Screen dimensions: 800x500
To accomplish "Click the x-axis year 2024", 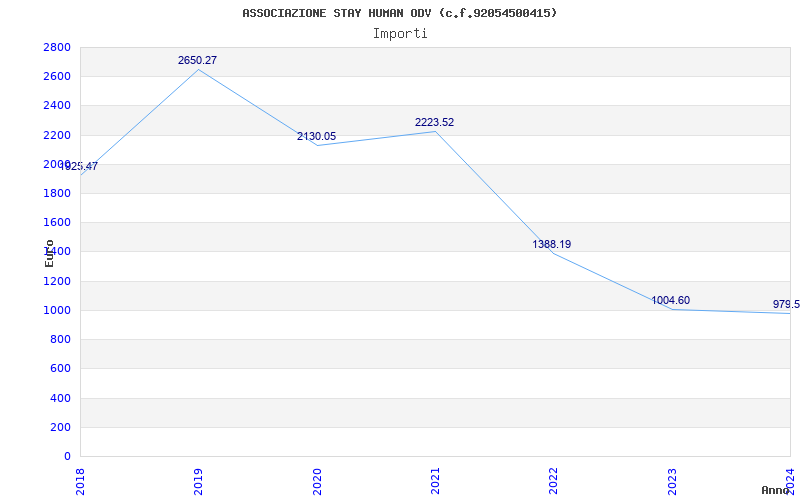I will click(x=790, y=481).
